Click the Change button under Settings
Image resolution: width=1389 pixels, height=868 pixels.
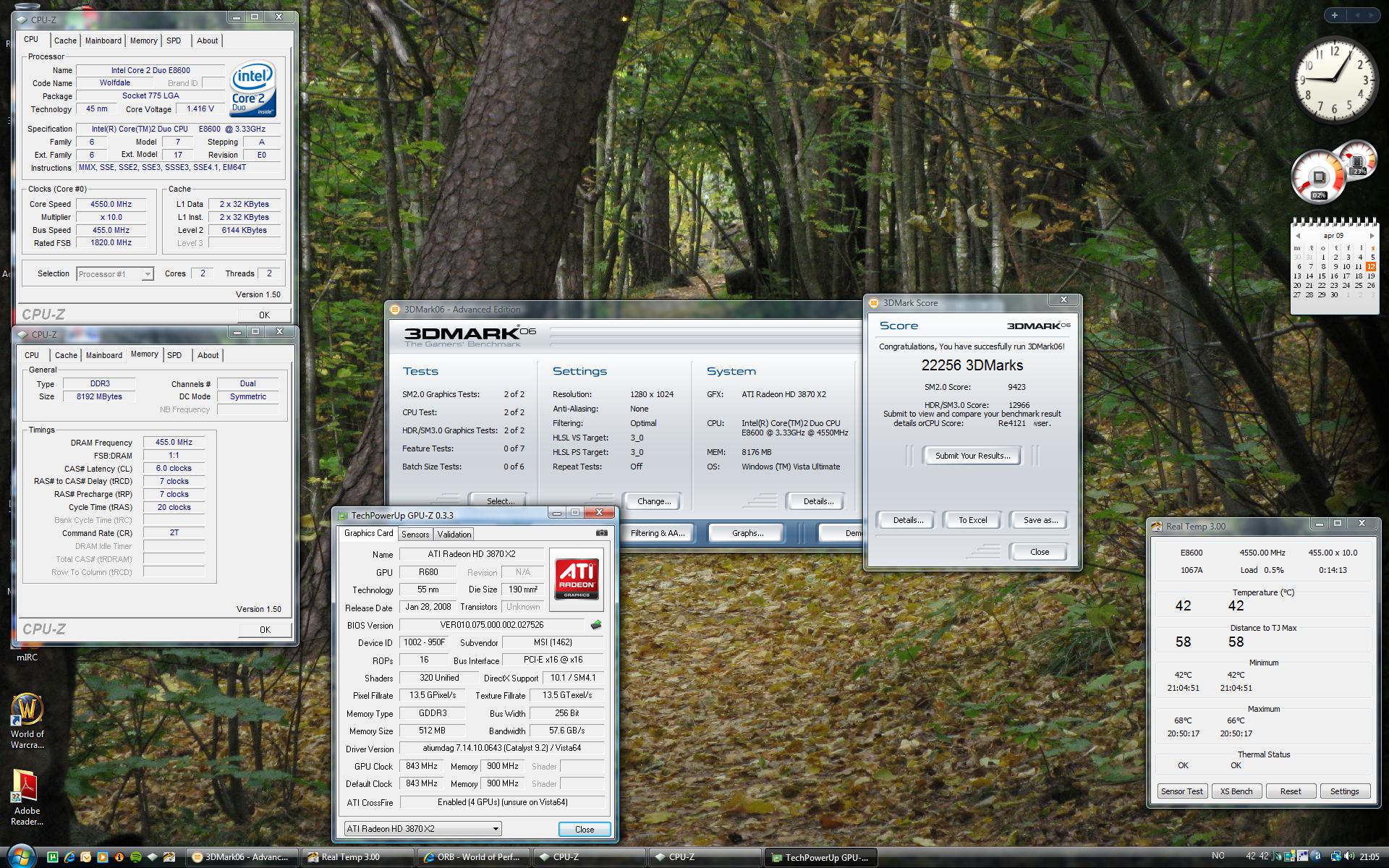[x=653, y=501]
